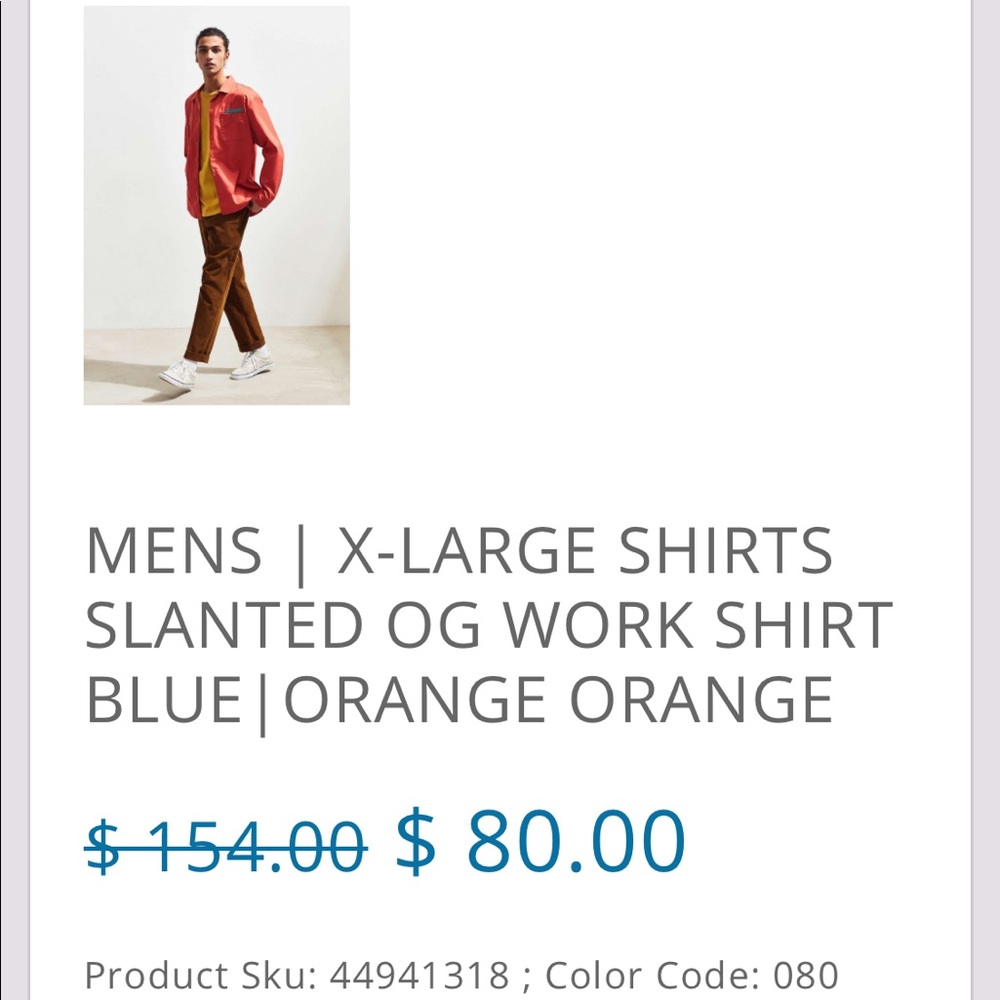Screen dimensions: 1000x1000
Task: Select the X-LARGE SHIRTS heading text
Action: pos(584,550)
